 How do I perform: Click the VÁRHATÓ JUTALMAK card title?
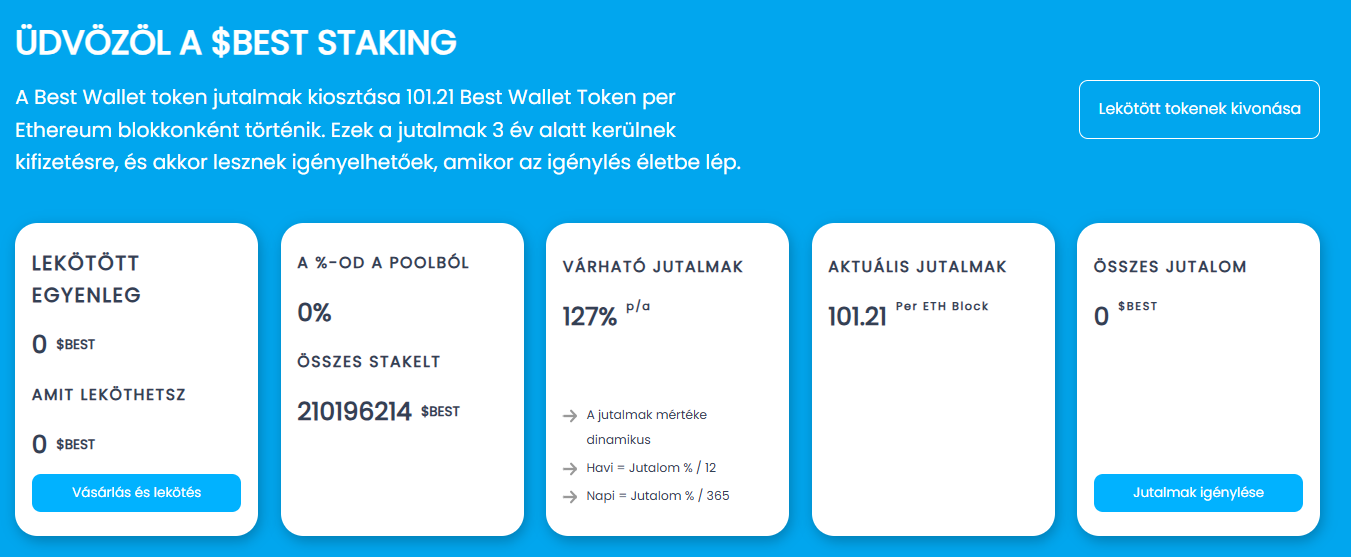tap(653, 268)
